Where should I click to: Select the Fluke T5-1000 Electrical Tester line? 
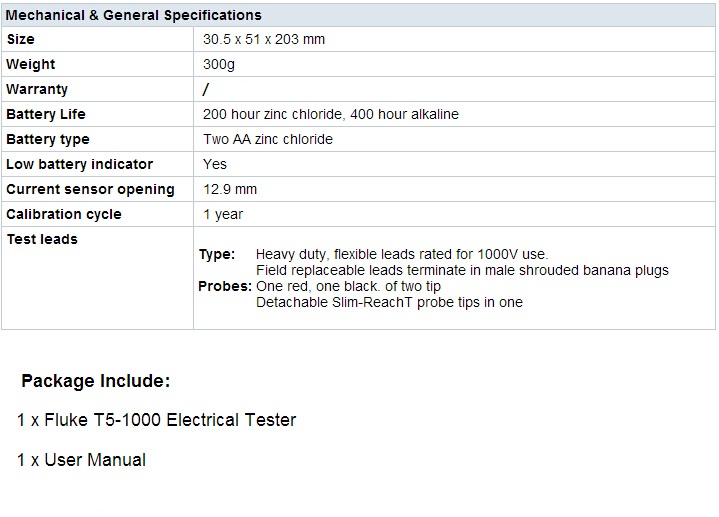click(157, 420)
